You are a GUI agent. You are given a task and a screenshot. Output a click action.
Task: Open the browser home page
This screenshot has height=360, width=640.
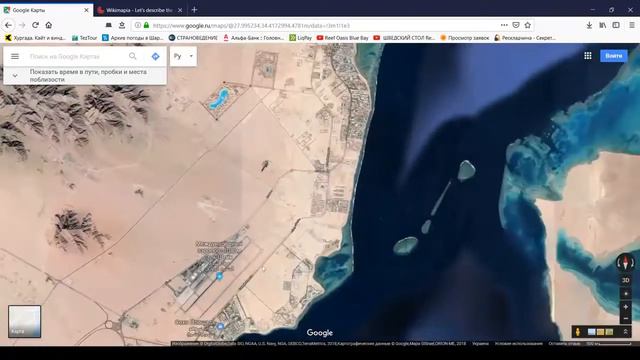[x=49, y=25]
